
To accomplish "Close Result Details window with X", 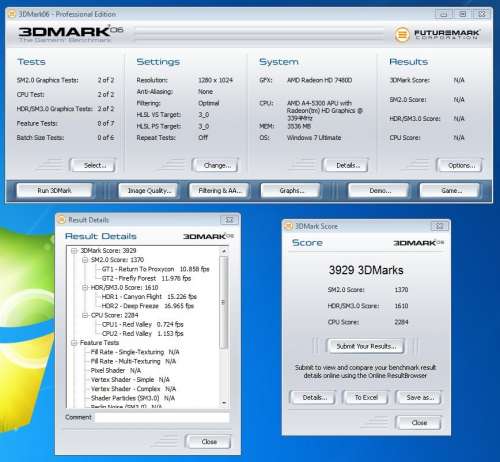I will tap(229, 220).
